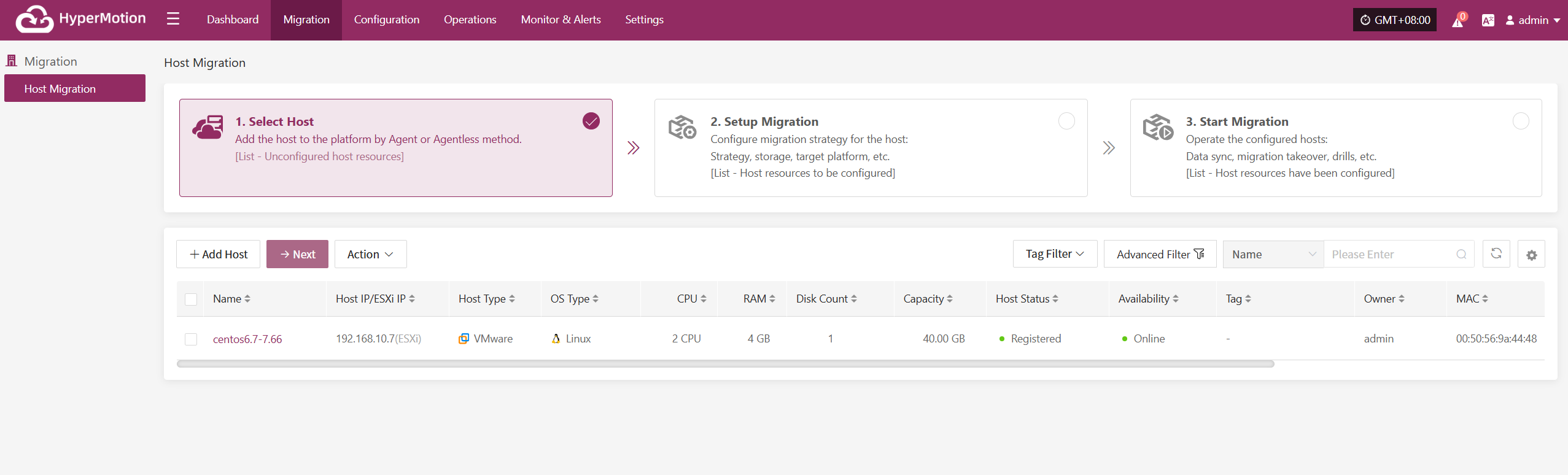Sort by CPU column

pyautogui.click(x=704, y=299)
